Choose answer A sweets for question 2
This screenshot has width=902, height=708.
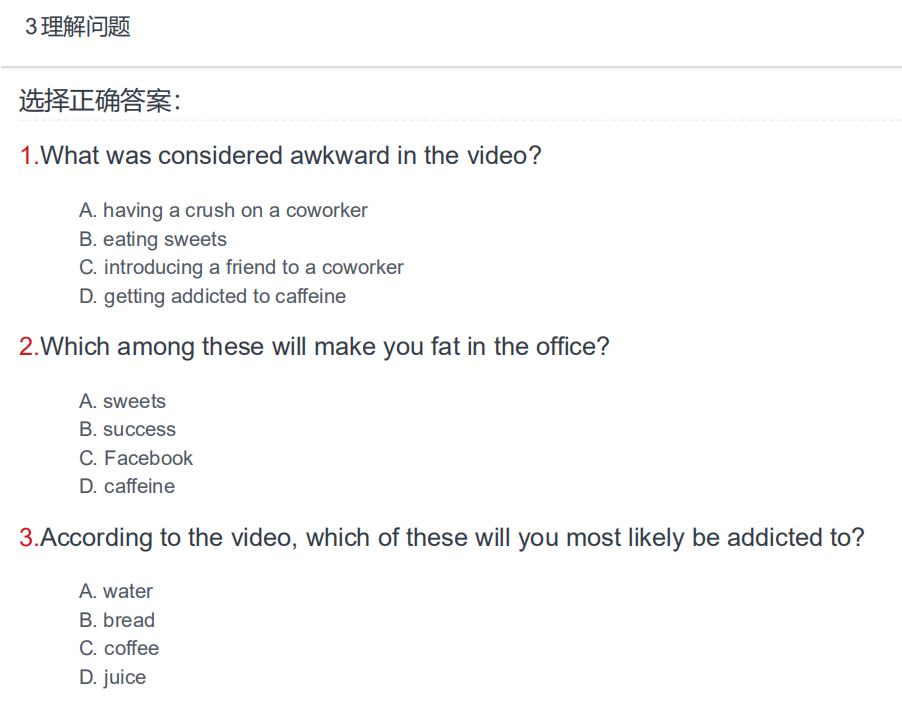[x=122, y=401]
